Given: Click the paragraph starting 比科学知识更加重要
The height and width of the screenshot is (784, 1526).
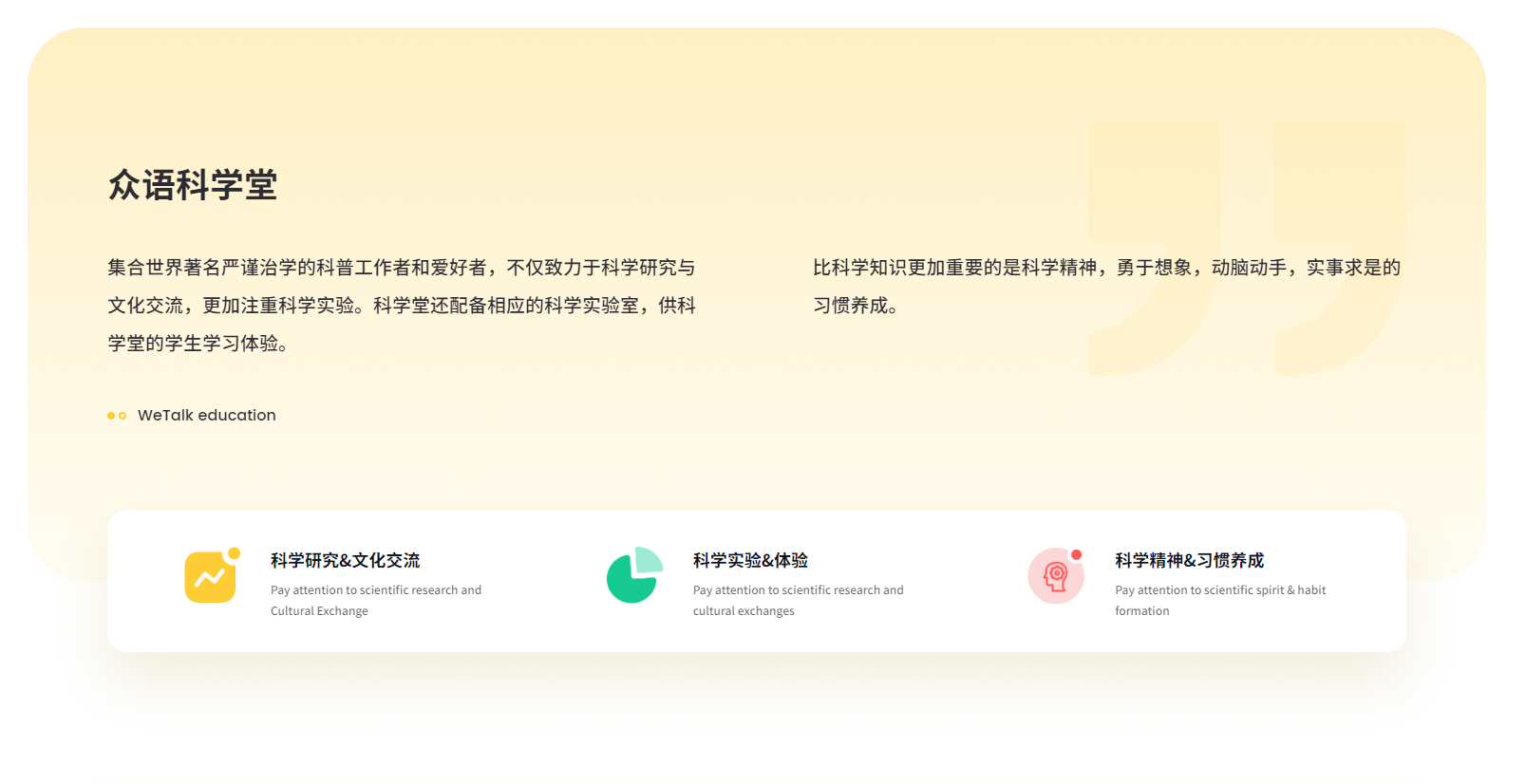Looking at the screenshot, I should point(1106,287).
